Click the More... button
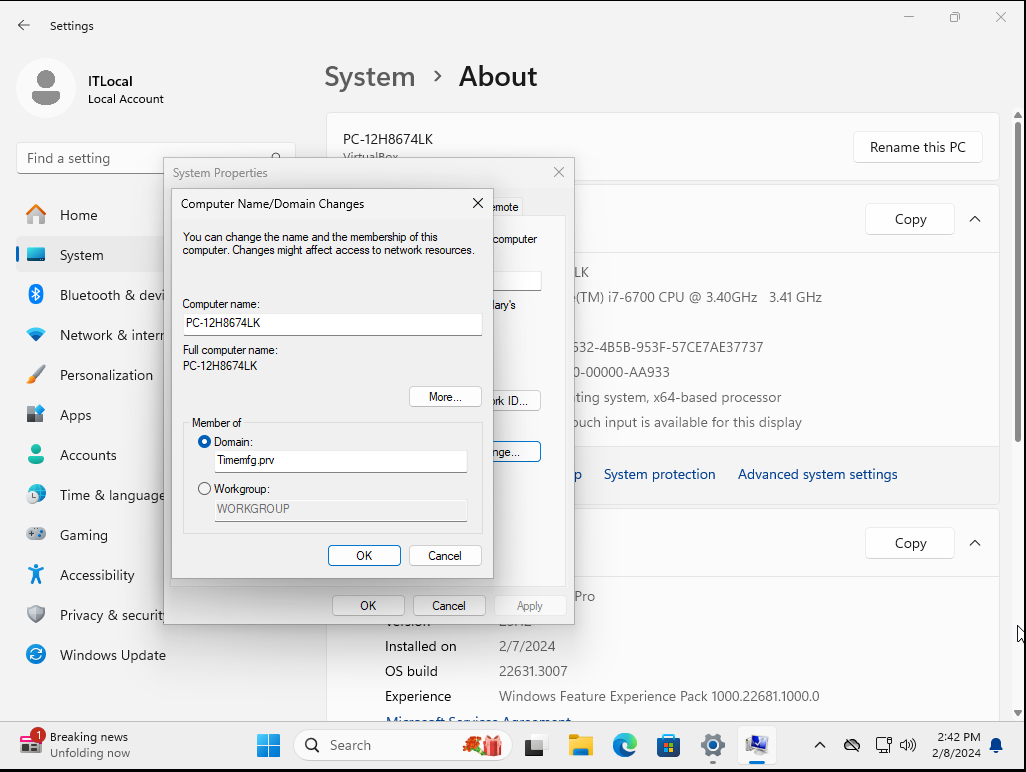 (445, 396)
